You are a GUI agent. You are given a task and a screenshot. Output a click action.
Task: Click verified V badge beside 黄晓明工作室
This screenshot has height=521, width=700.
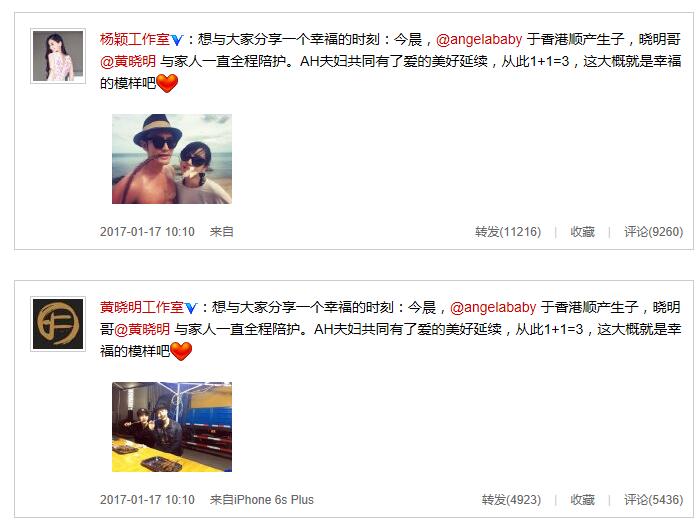[191, 308]
